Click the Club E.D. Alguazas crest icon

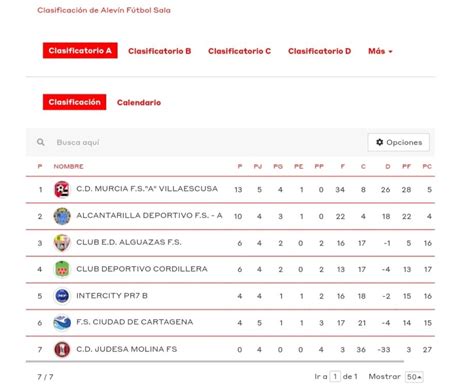click(x=62, y=243)
